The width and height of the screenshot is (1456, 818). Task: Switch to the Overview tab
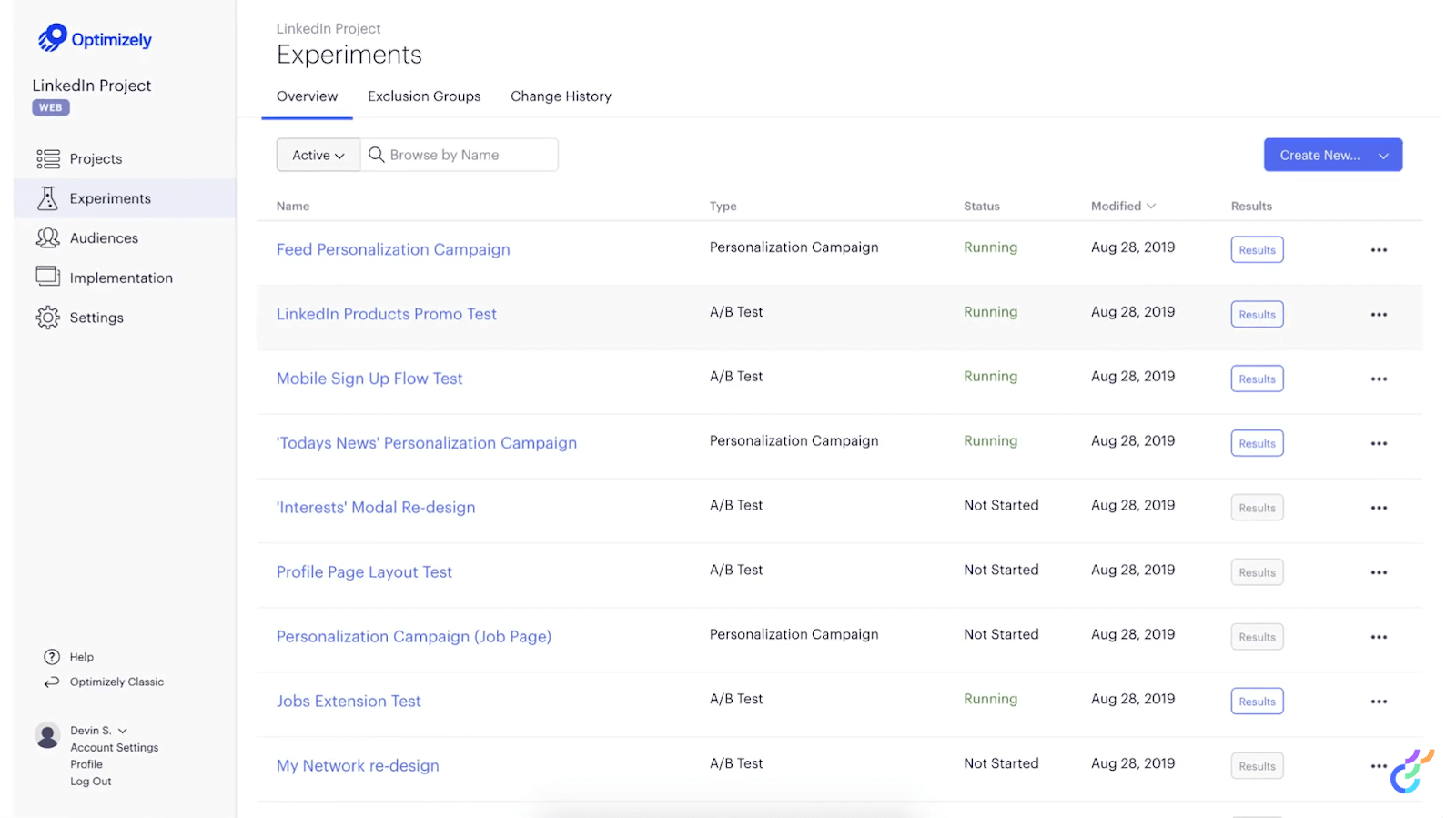(x=307, y=96)
